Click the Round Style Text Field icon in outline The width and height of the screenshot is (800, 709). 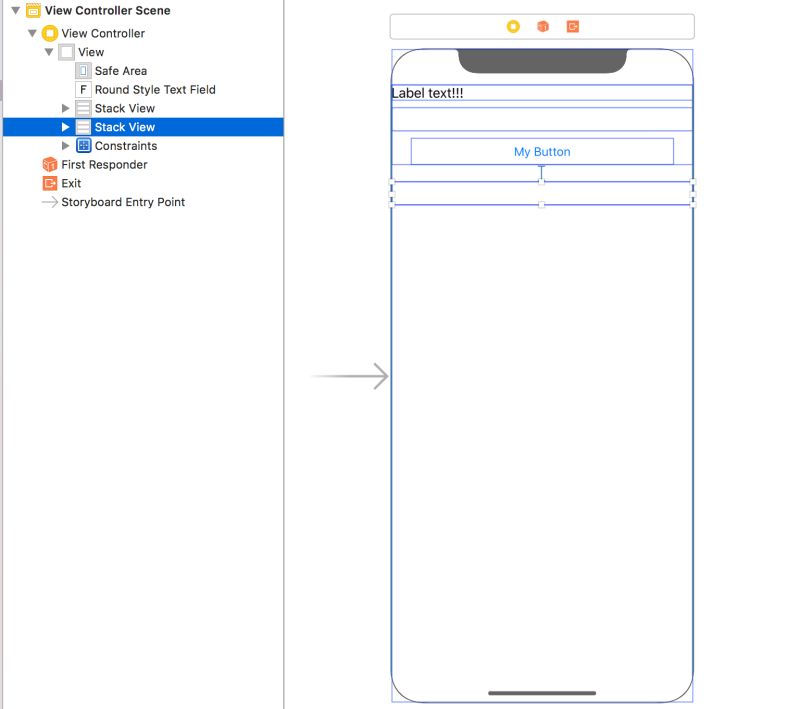point(82,89)
